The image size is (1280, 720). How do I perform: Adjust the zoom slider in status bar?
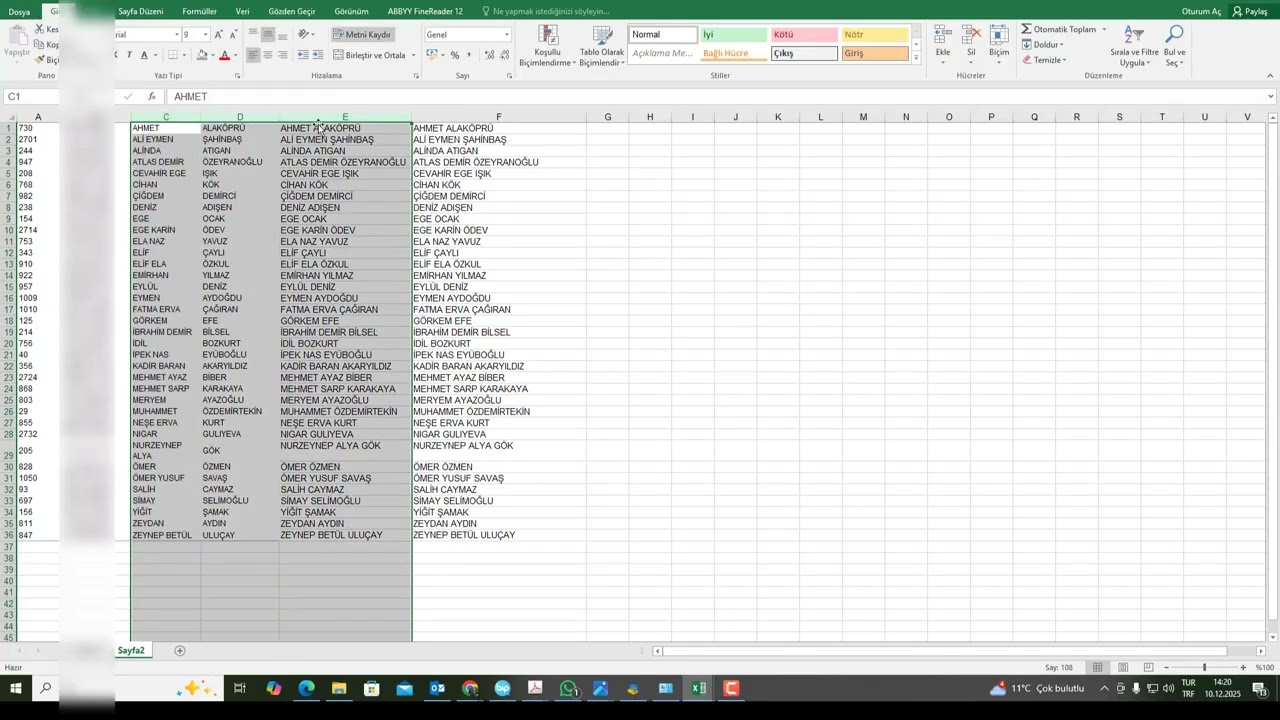pyautogui.click(x=1204, y=667)
